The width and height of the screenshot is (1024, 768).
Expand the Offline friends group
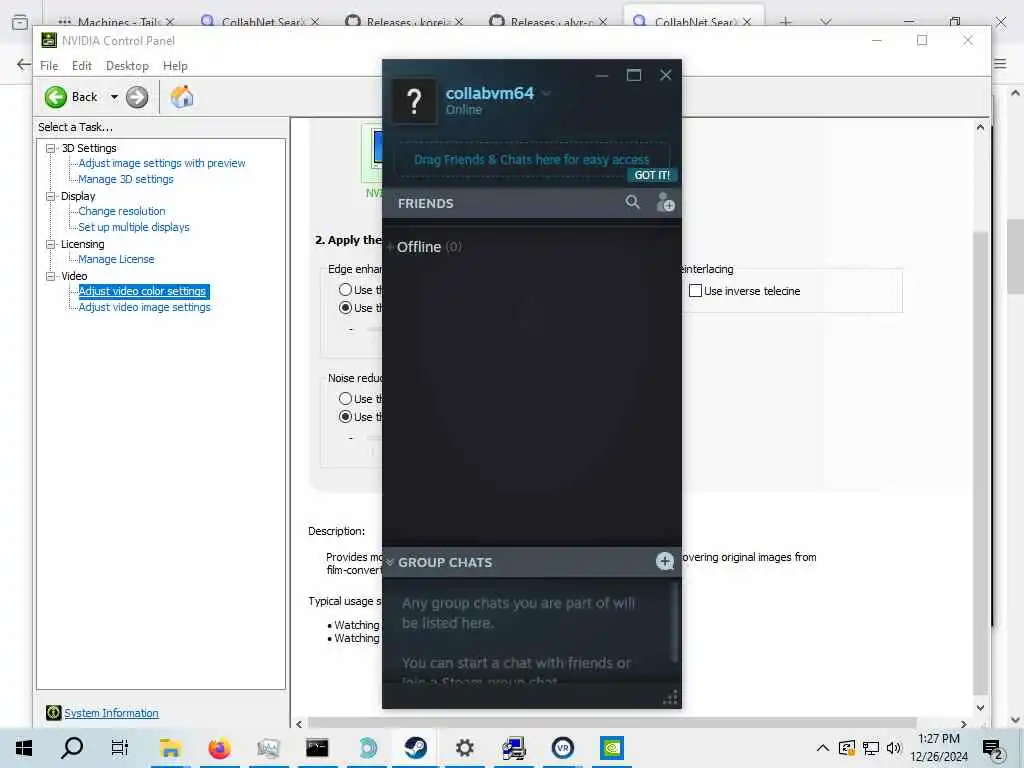(390, 247)
